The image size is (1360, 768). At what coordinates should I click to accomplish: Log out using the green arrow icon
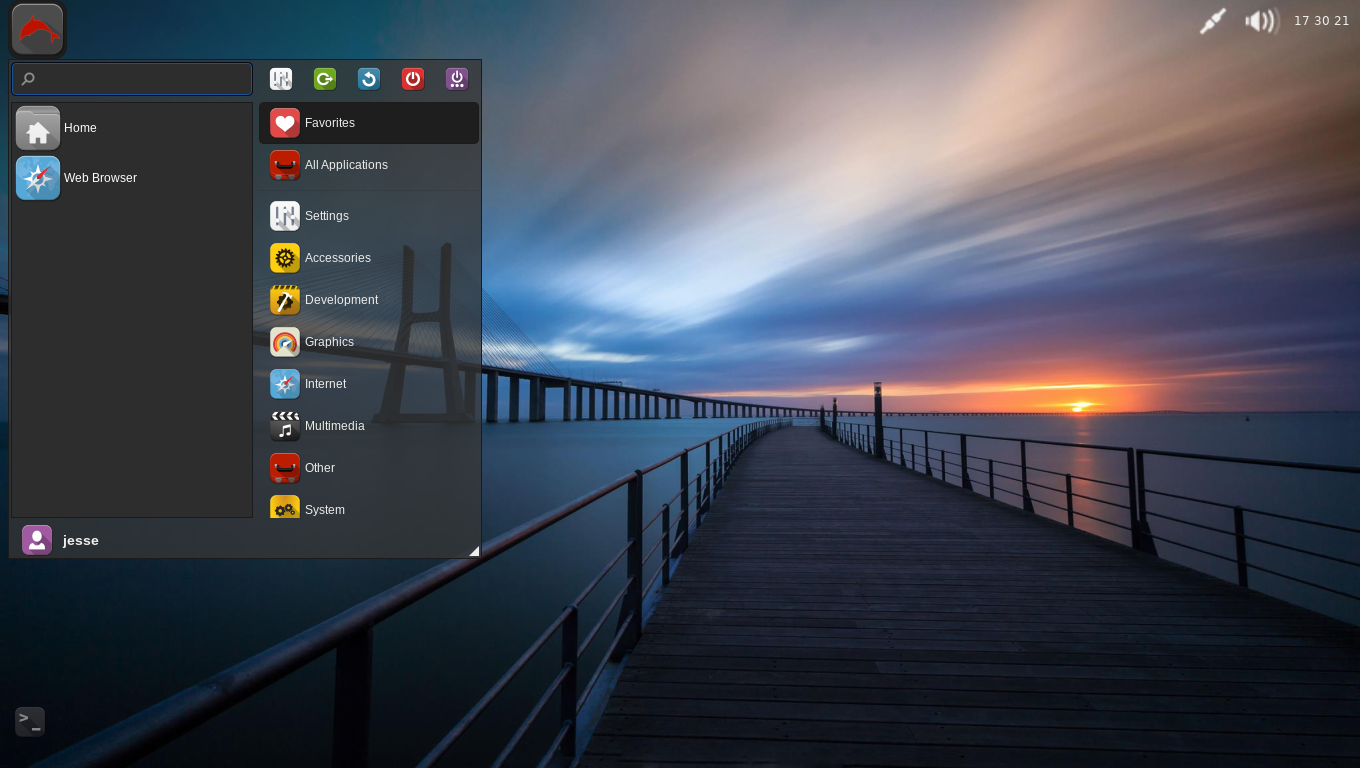click(x=325, y=79)
